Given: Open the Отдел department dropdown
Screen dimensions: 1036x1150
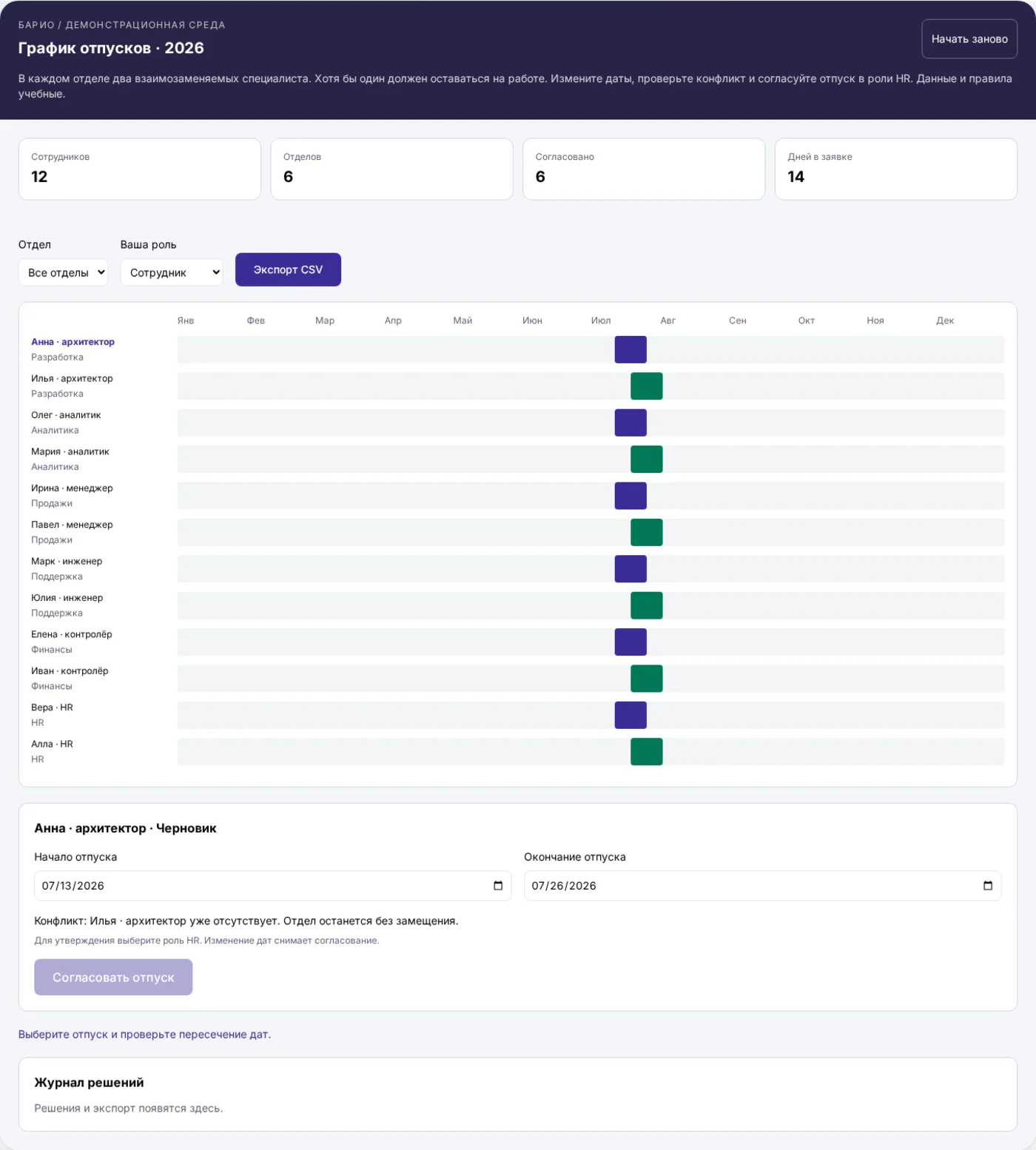Looking at the screenshot, I should pyautogui.click(x=63, y=272).
